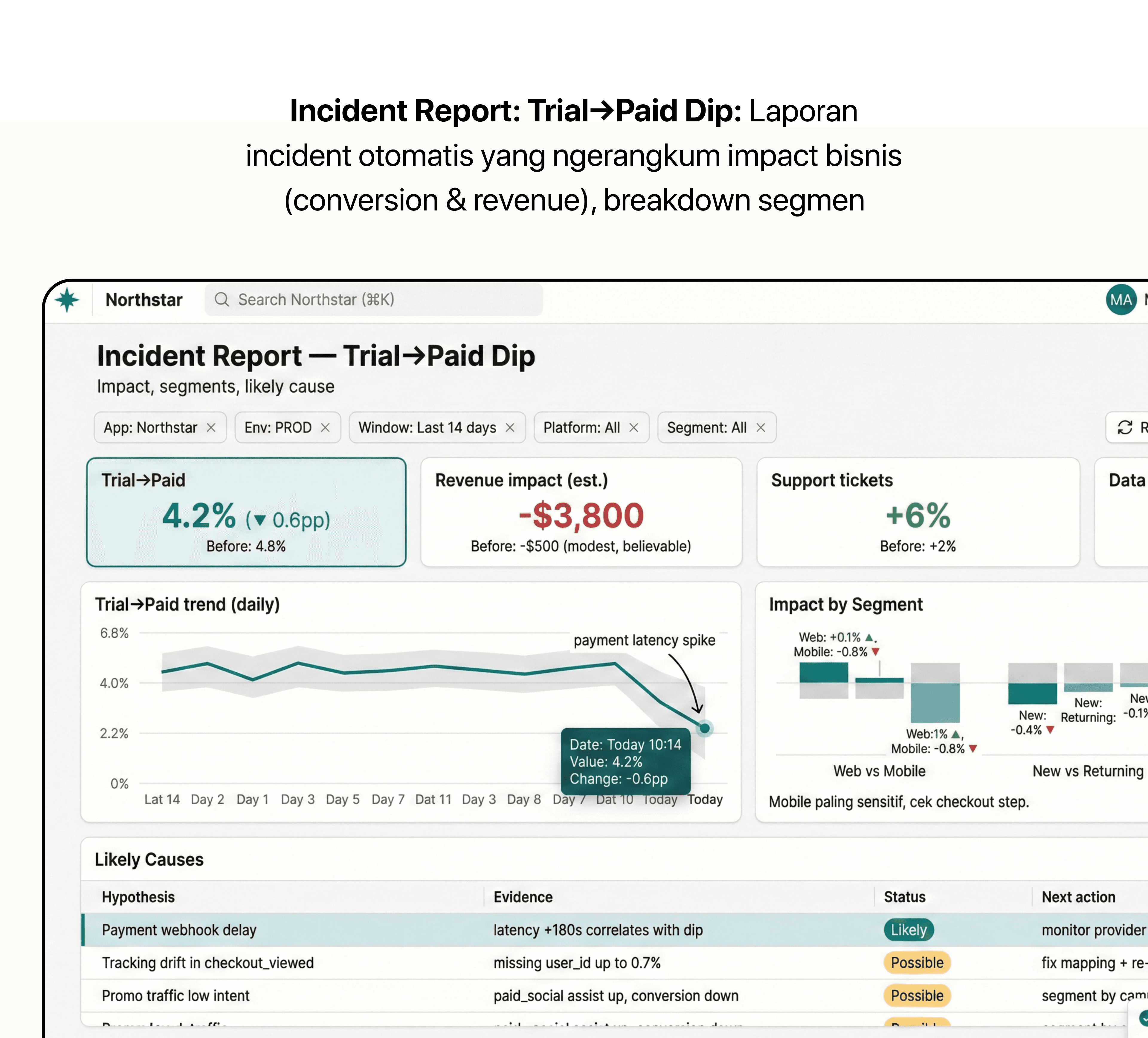This screenshot has height=1038, width=1148.
Task: Select the Payment webhook delay row
Action: pyautogui.click(x=179, y=930)
